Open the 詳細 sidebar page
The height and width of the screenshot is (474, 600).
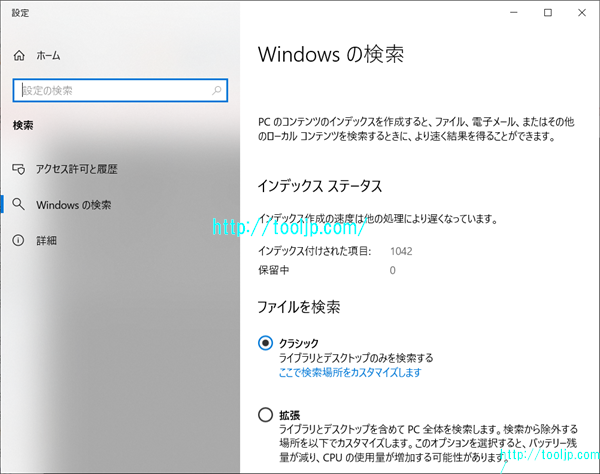[46, 241]
